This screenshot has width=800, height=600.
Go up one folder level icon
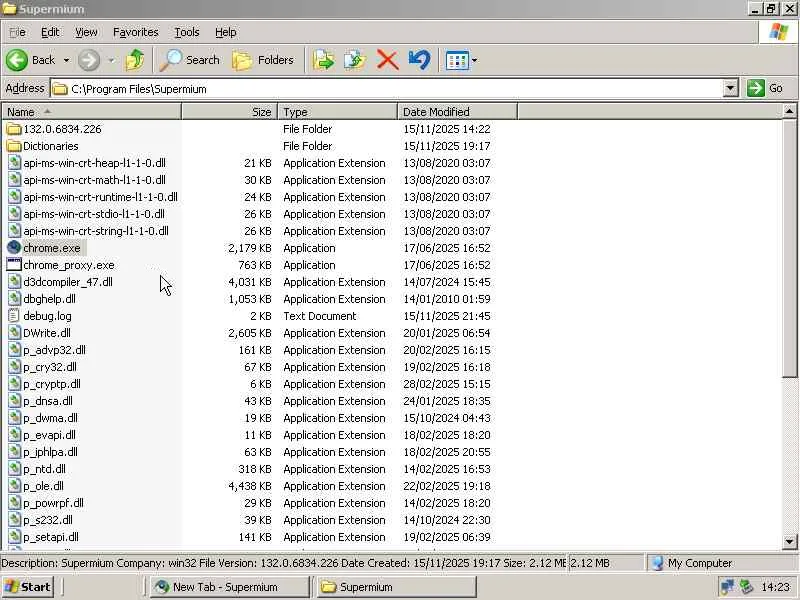(x=135, y=60)
